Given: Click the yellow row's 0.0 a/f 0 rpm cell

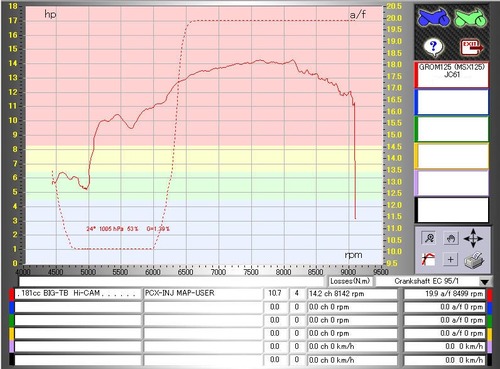Looking at the screenshot, I should [444, 333].
